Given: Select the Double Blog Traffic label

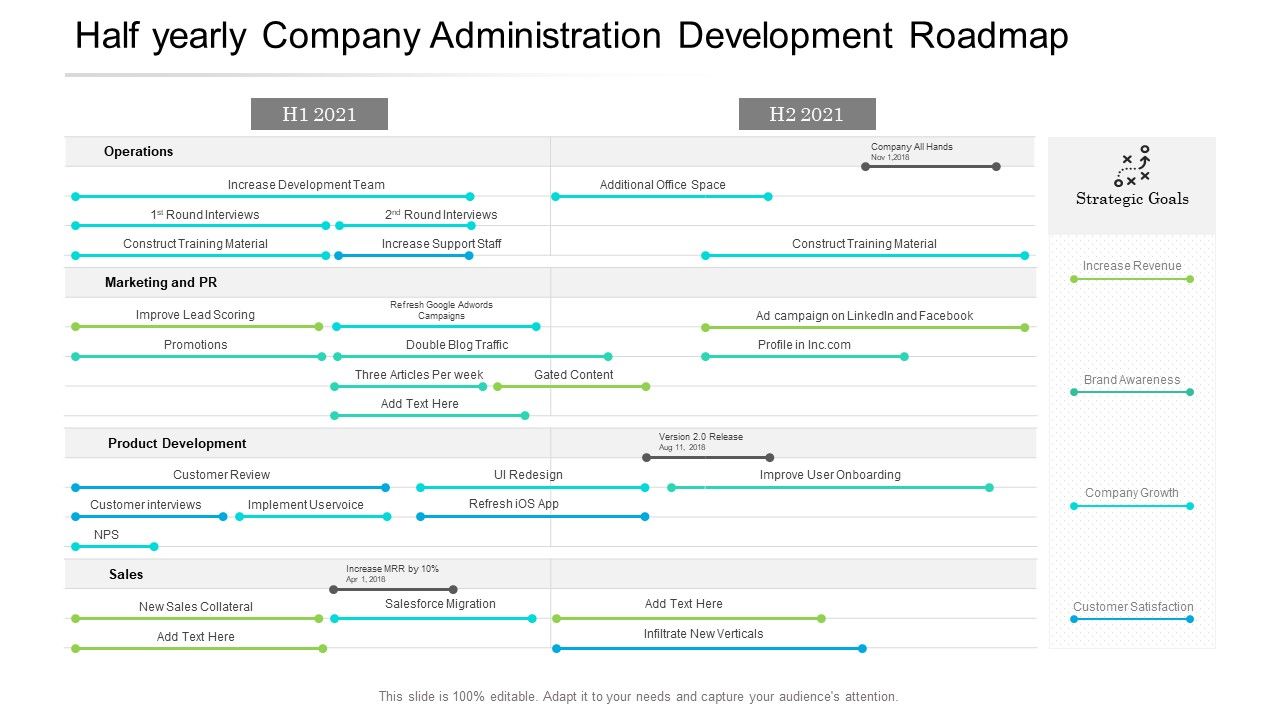Looking at the screenshot, I should click(457, 345).
